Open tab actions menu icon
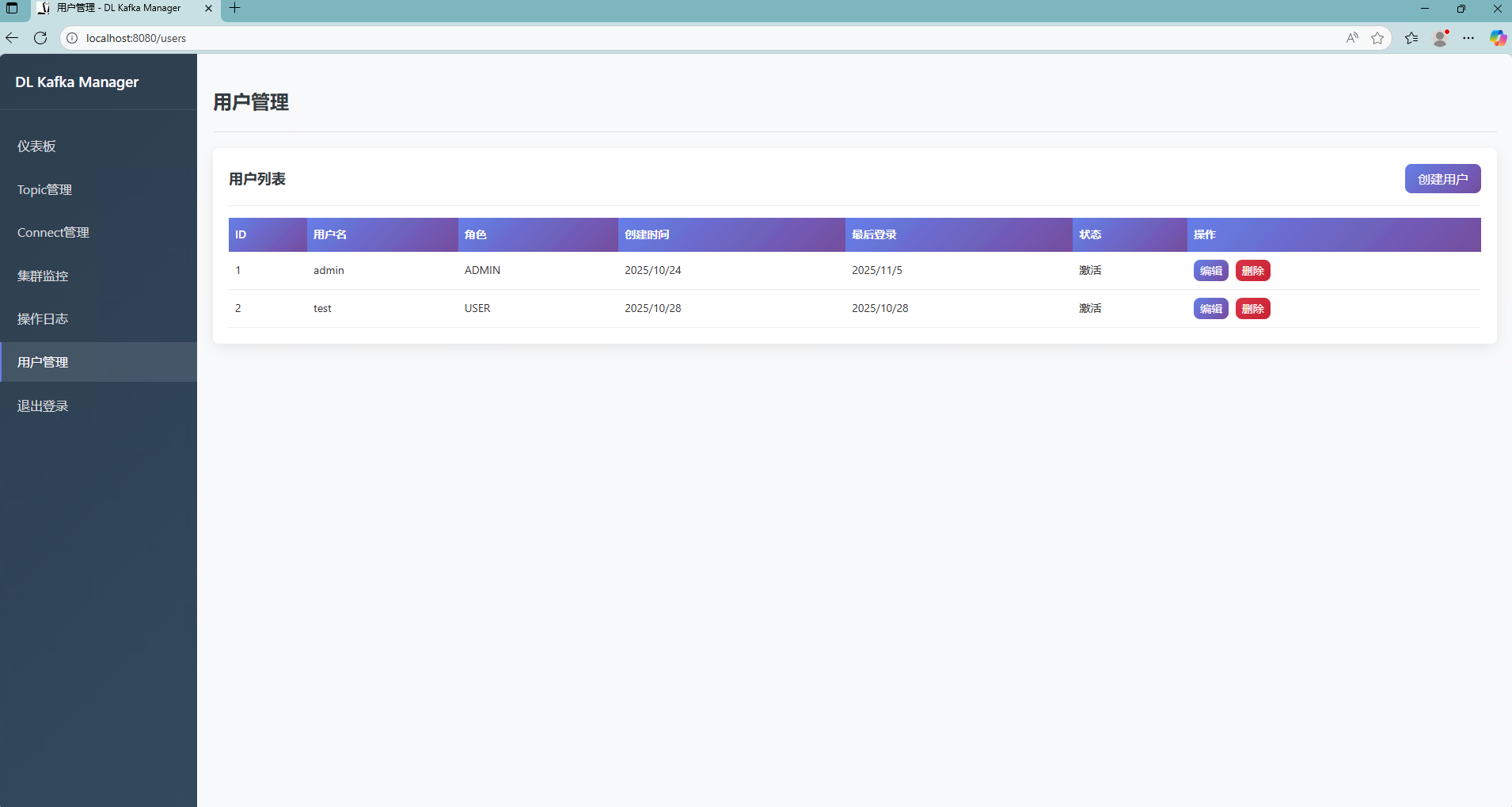This screenshot has width=1512, height=807. (x=12, y=8)
